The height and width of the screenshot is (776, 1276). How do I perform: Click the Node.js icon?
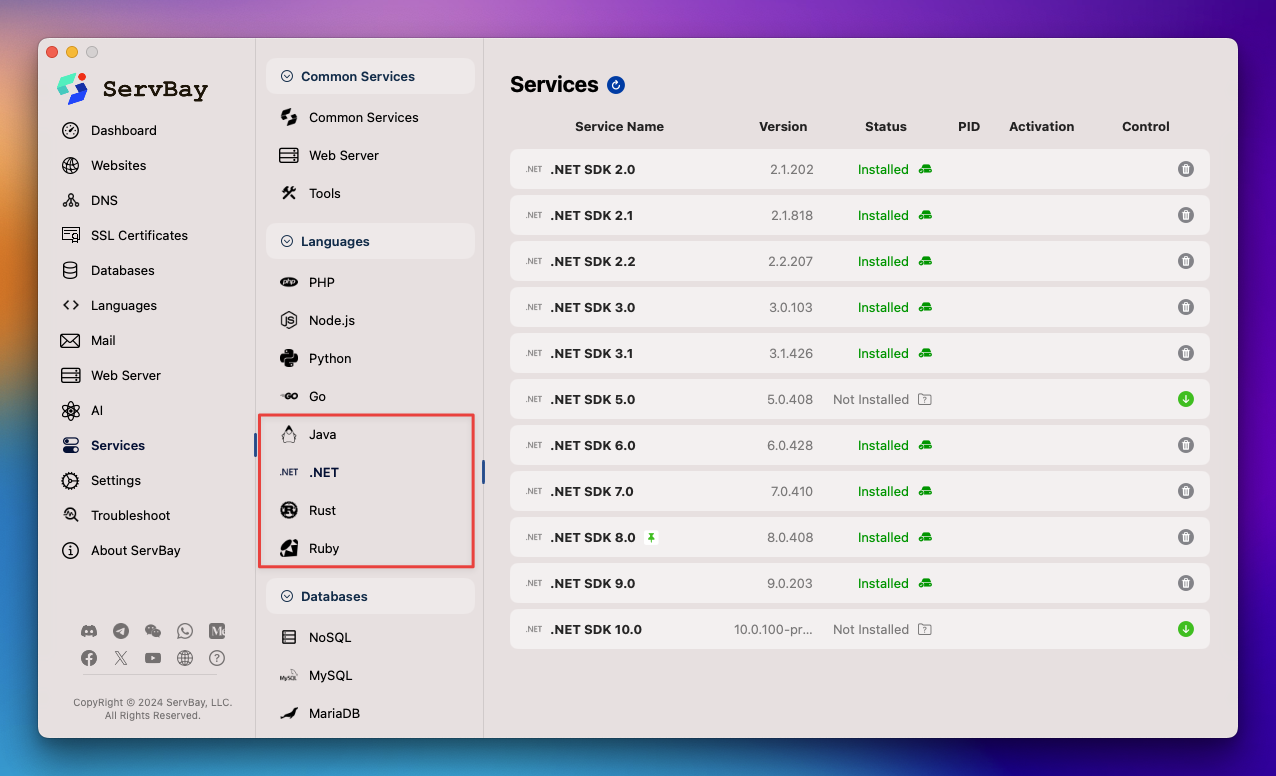(x=289, y=320)
